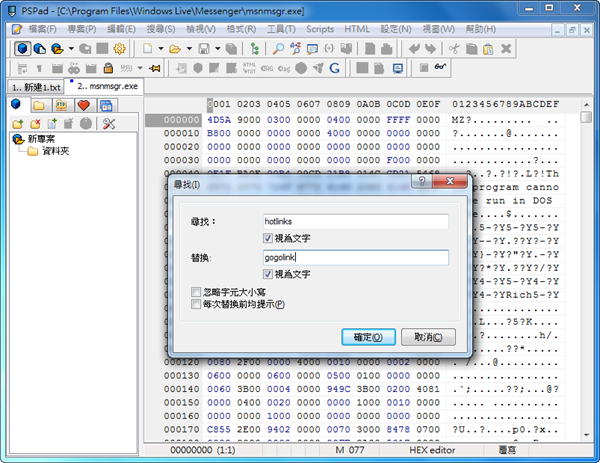Click the orange gear settings toolbar icon
The width and height of the screenshot is (600, 463).
[119, 49]
